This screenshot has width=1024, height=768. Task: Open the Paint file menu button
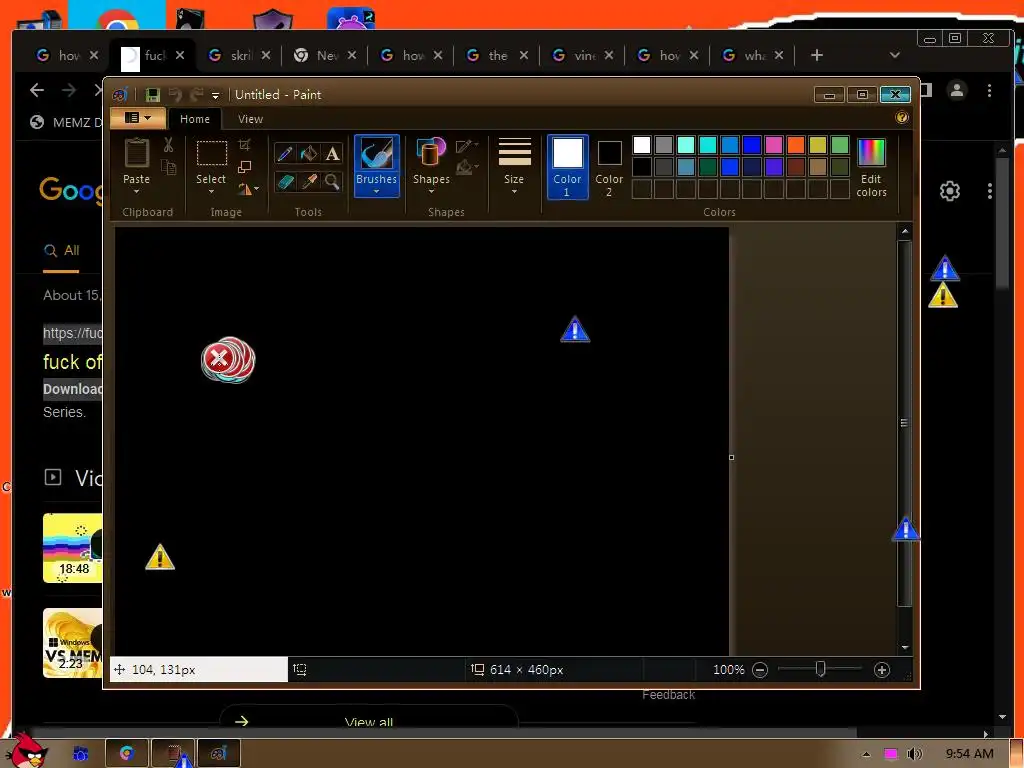(138, 118)
